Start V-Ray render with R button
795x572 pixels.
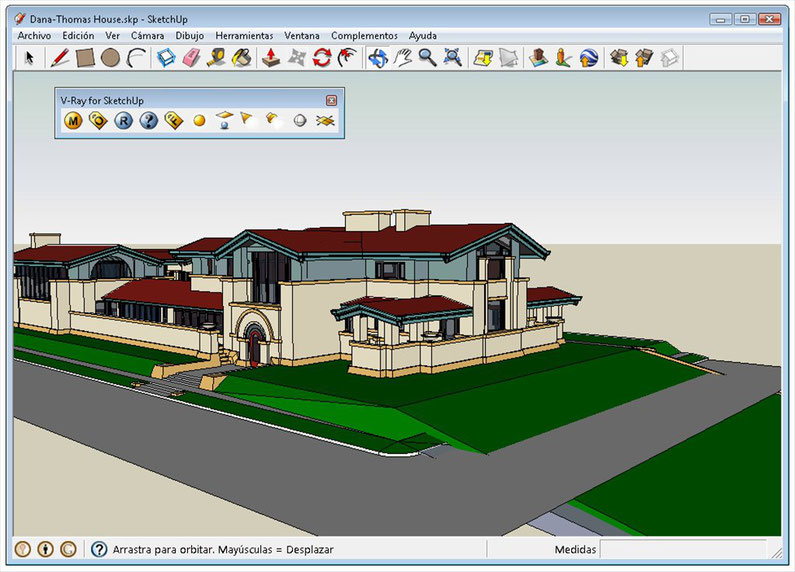click(123, 121)
